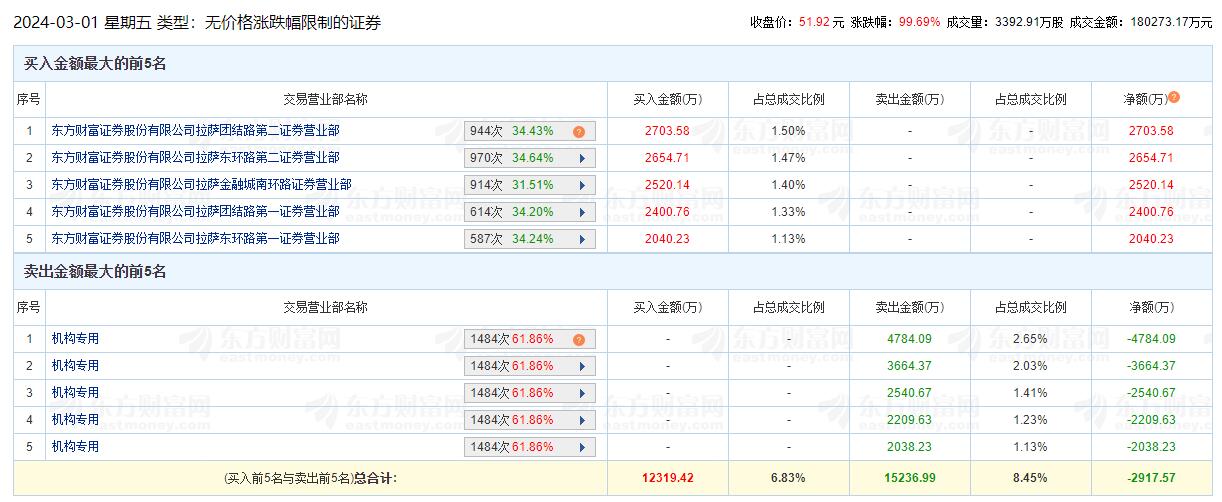Image resolution: width=1222 pixels, height=502 pixels.
Task: Click the arrow icon in the 614次 34.20% box
Action: click(580, 212)
